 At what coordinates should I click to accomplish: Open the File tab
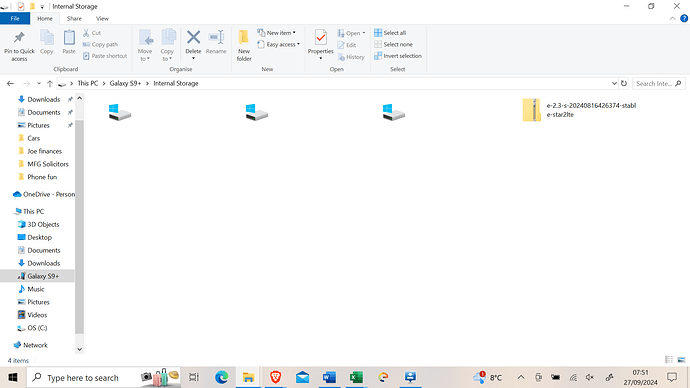pyautogui.click(x=15, y=18)
